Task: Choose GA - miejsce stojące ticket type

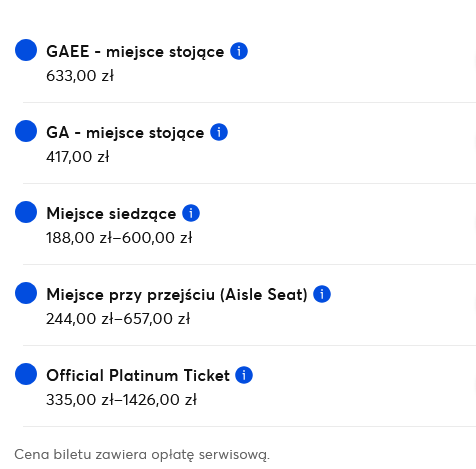Action: (x=125, y=133)
